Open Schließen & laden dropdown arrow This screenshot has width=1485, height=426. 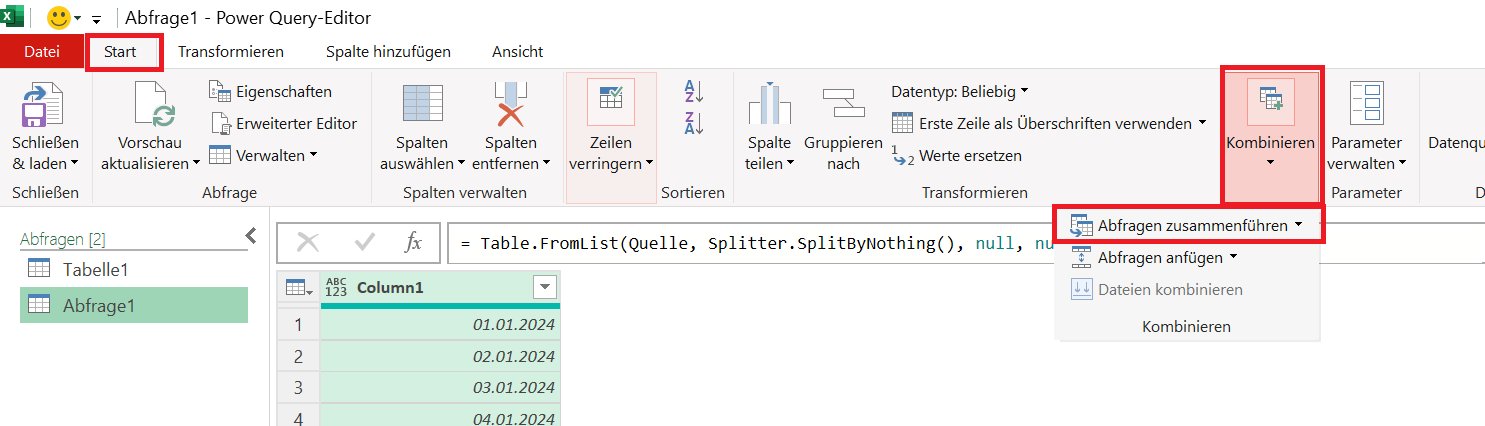click(74, 164)
